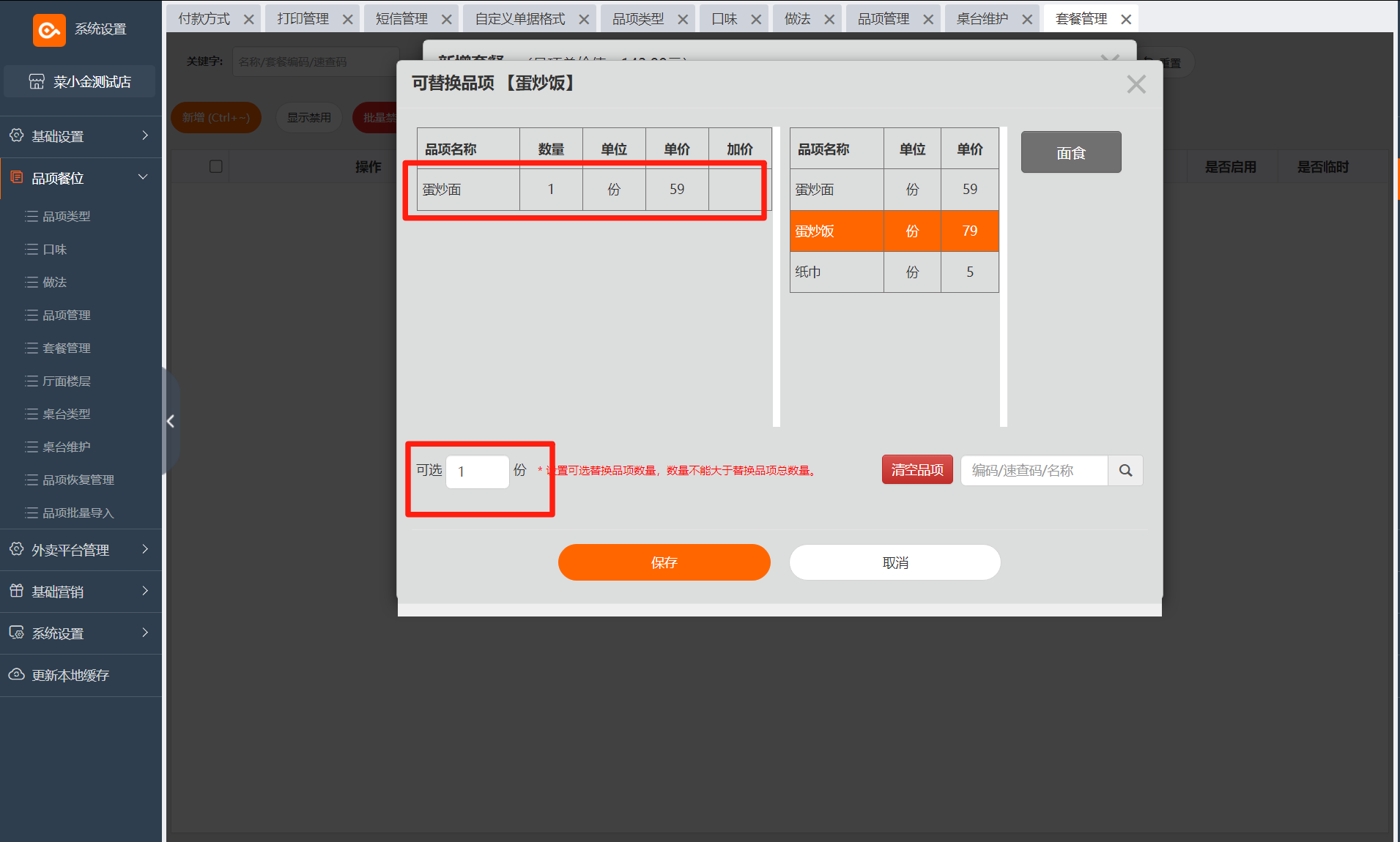Image resolution: width=1400 pixels, height=842 pixels.
Task: Switch to the 打印管理 tab
Action: [303, 19]
